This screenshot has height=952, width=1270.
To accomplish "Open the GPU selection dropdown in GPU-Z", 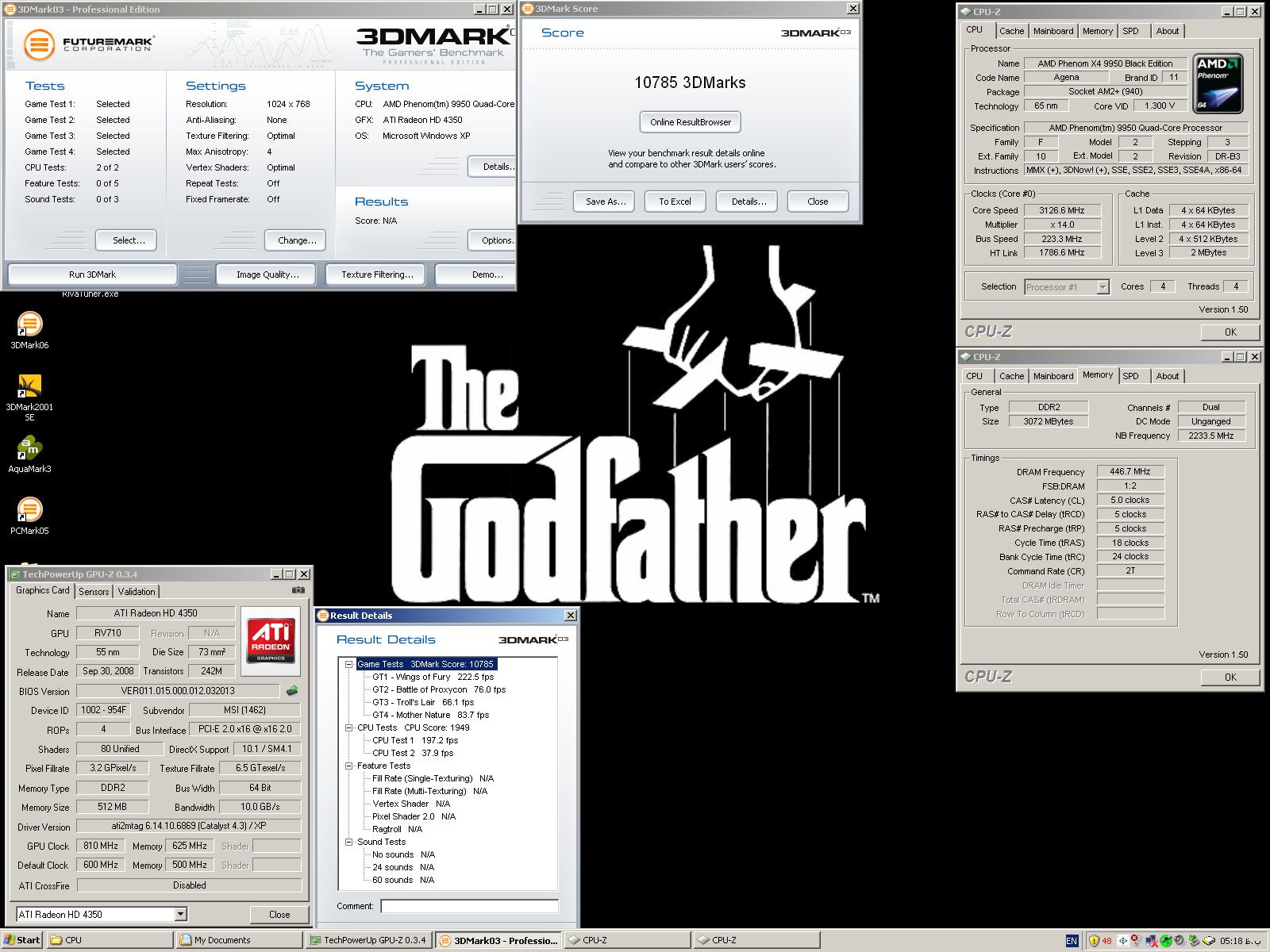I will tap(180, 914).
